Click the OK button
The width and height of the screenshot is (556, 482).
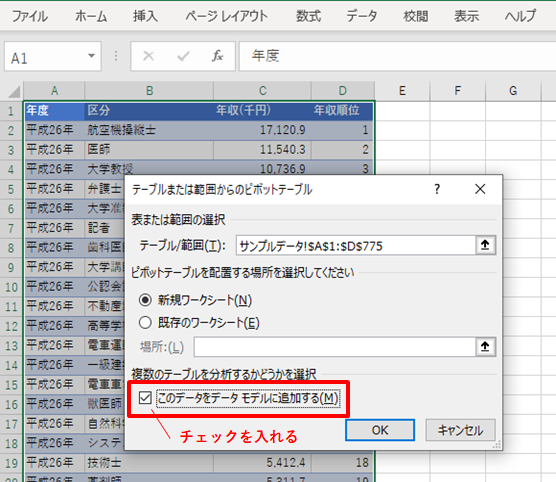pos(380,430)
